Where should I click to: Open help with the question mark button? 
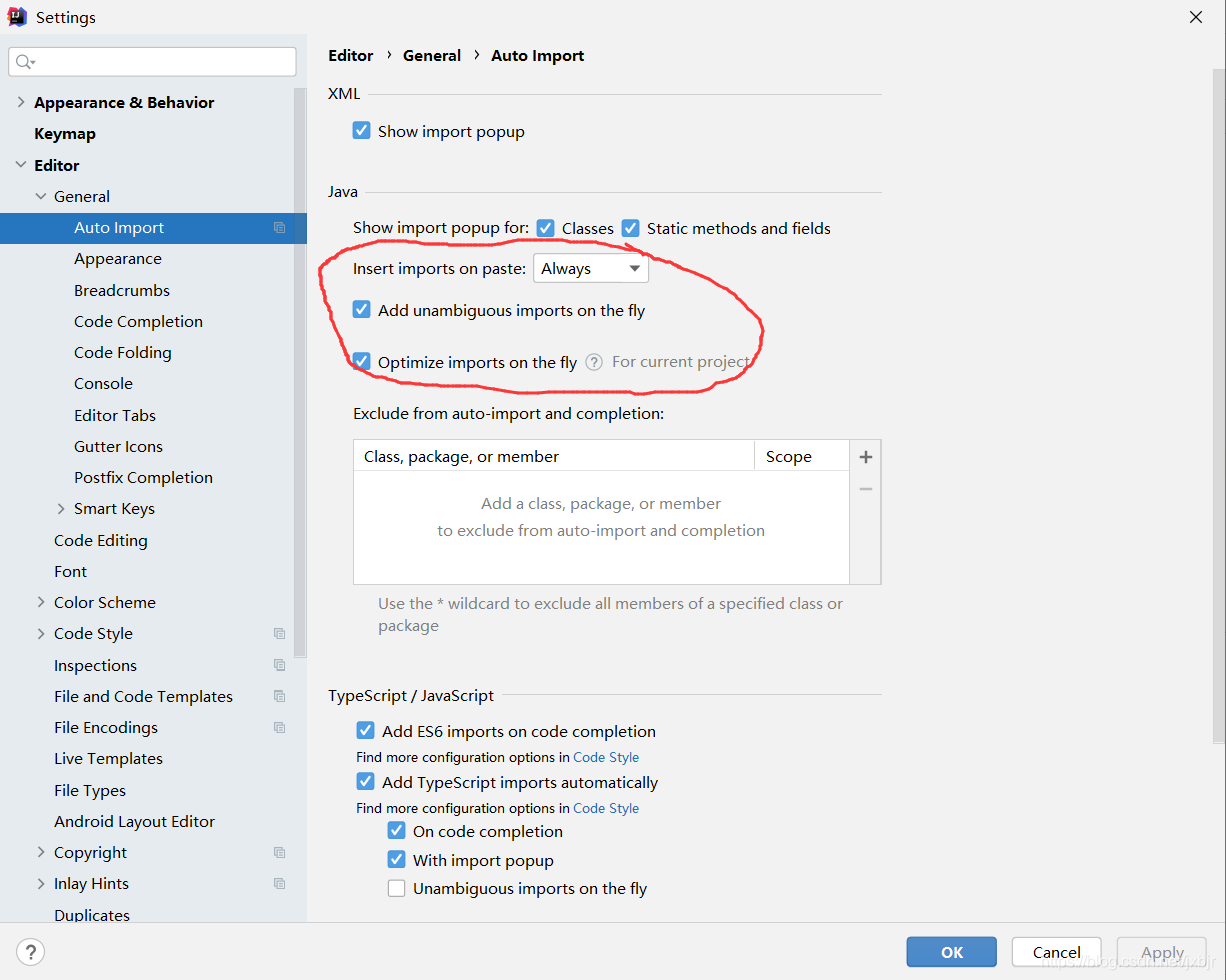click(31, 952)
